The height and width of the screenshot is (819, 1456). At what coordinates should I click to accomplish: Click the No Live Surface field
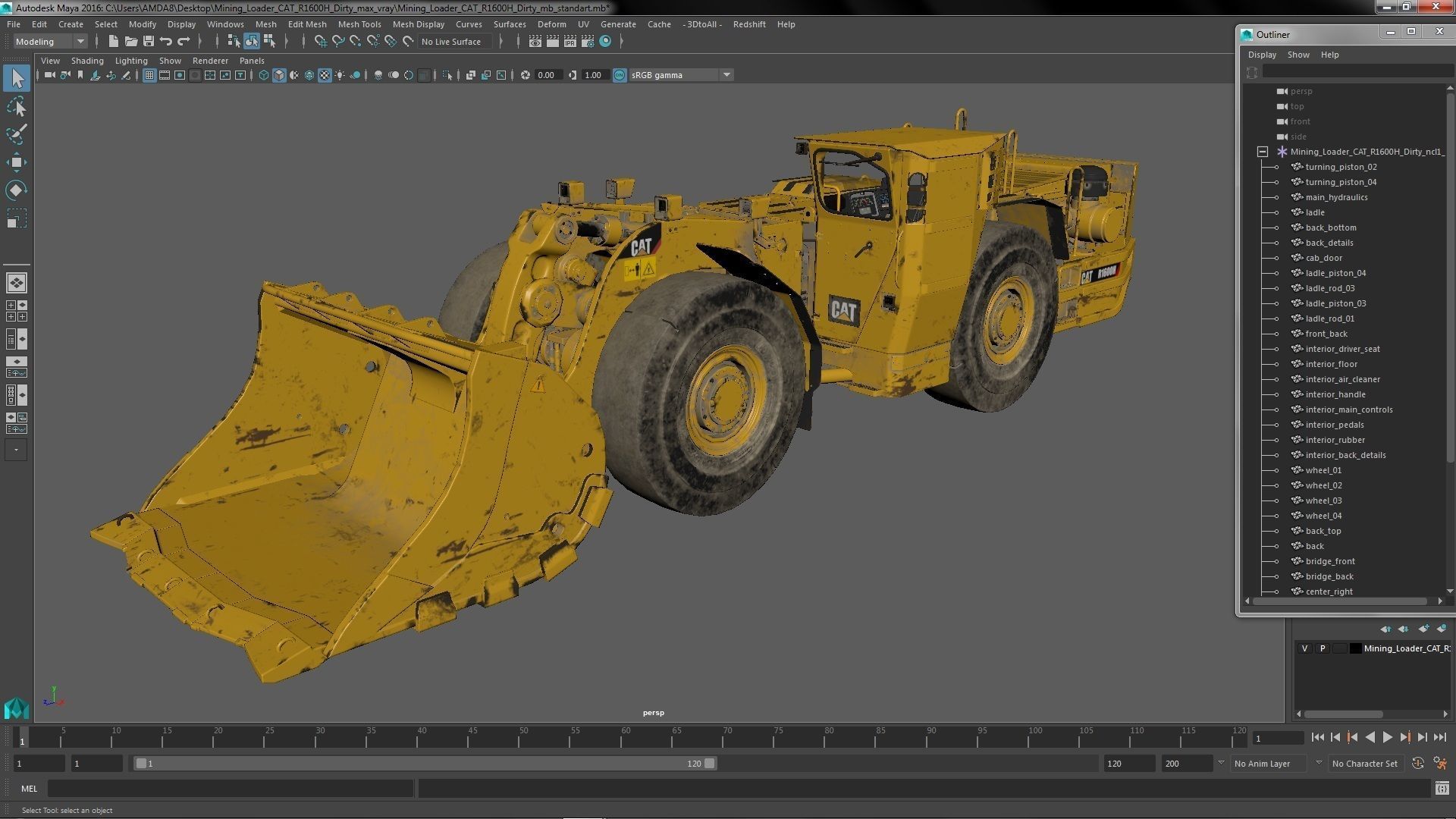pos(455,42)
